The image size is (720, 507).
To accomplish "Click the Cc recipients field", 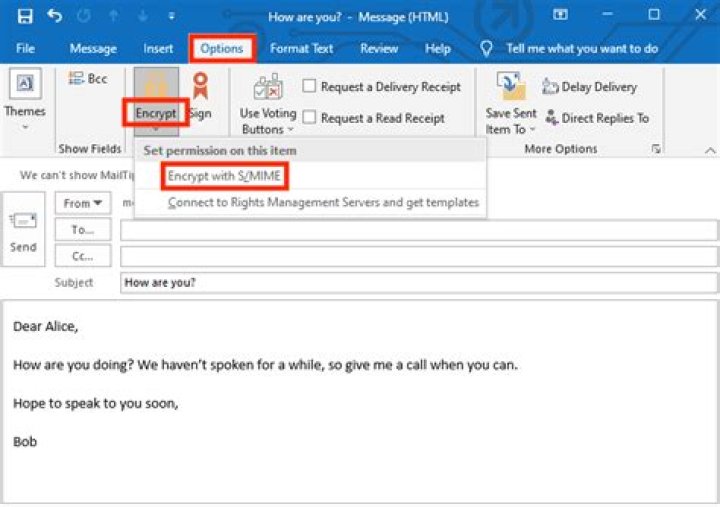I will click(x=419, y=256).
